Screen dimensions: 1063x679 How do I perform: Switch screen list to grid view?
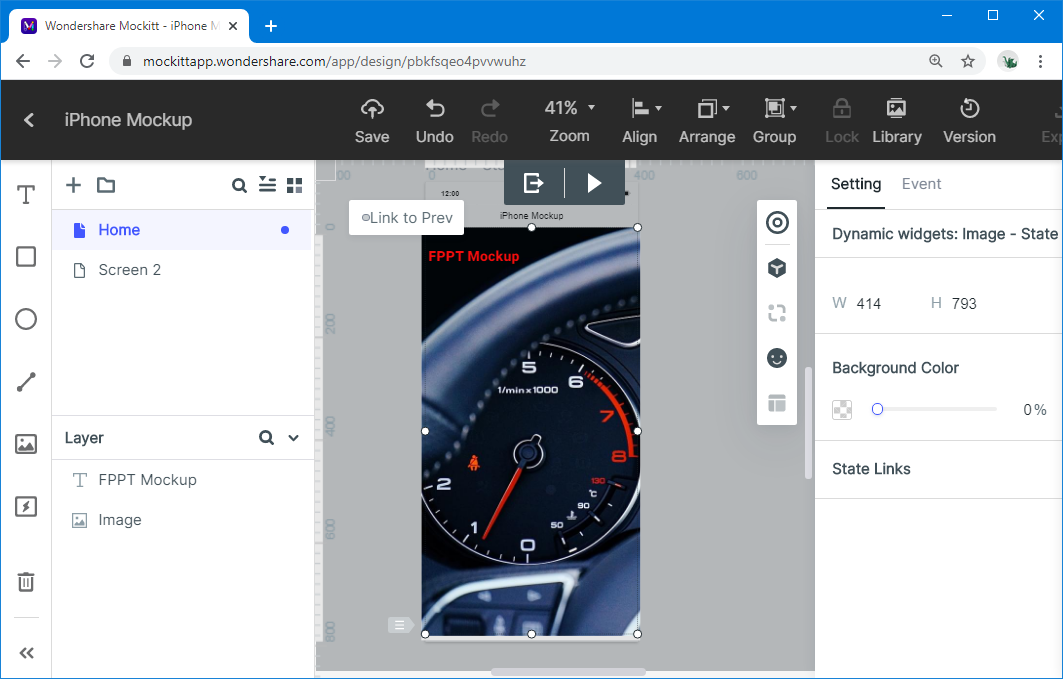point(294,185)
